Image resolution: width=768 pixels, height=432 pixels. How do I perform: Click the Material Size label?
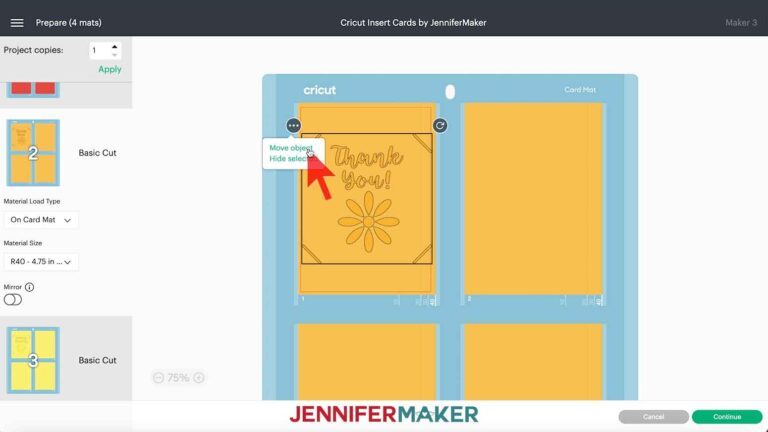tap(23, 243)
